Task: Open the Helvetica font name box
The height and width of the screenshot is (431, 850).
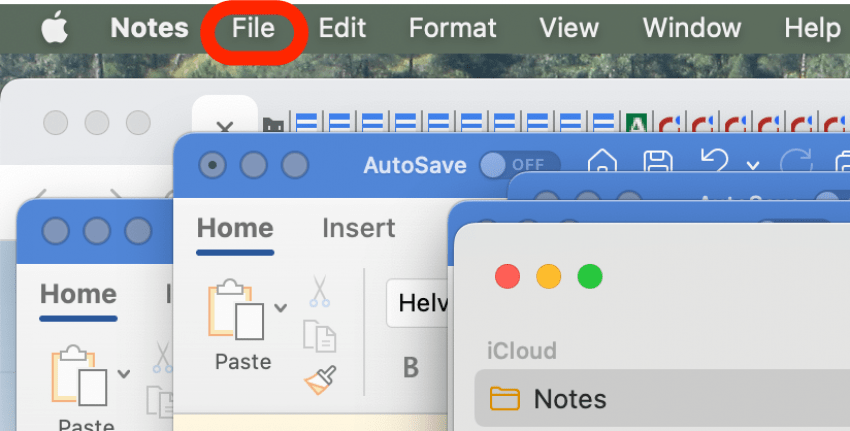Action: click(x=417, y=303)
